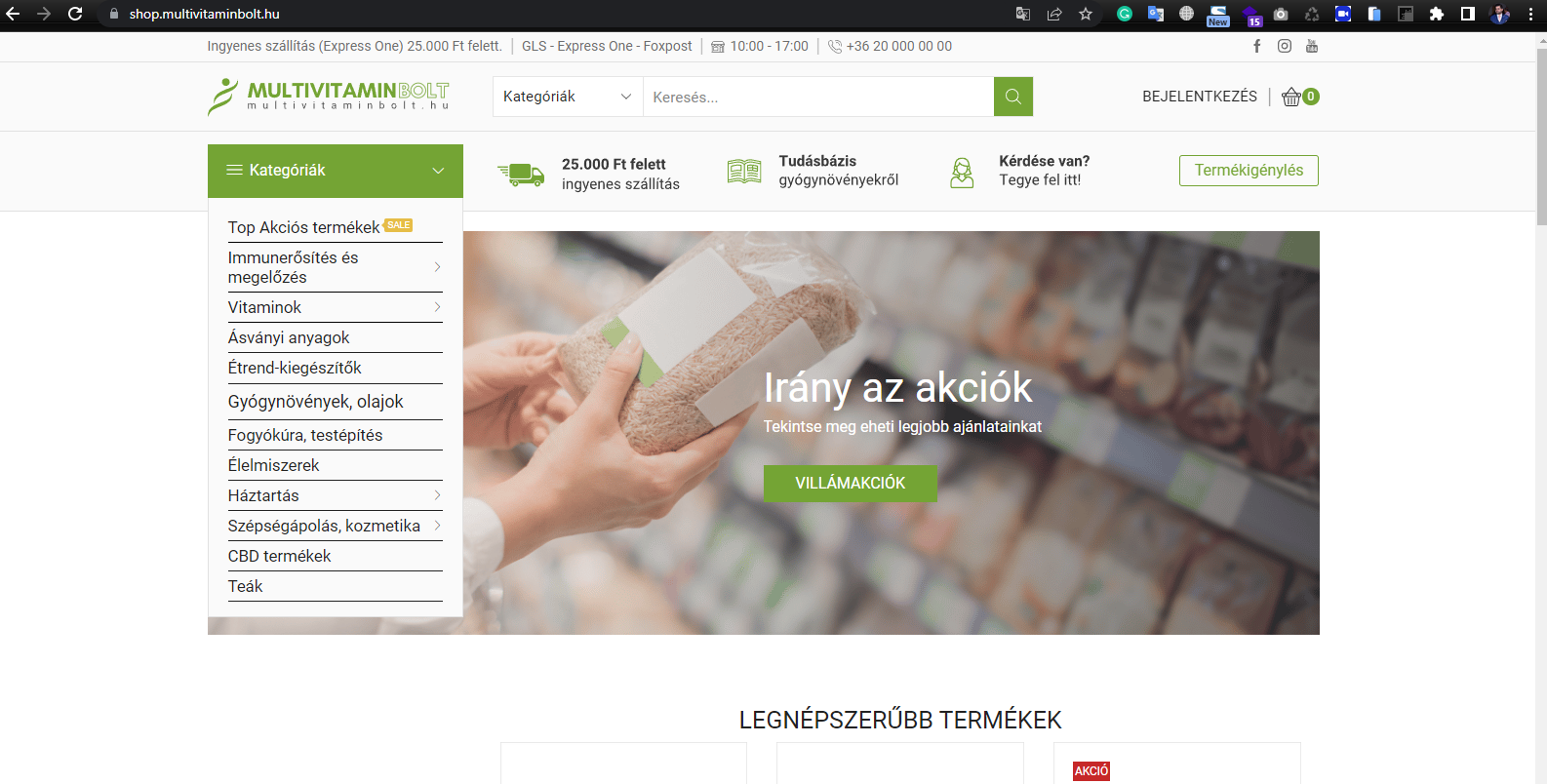Toggle the browser side panel icon
This screenshot has width=1547, height=784.
tap(1468, 14)
